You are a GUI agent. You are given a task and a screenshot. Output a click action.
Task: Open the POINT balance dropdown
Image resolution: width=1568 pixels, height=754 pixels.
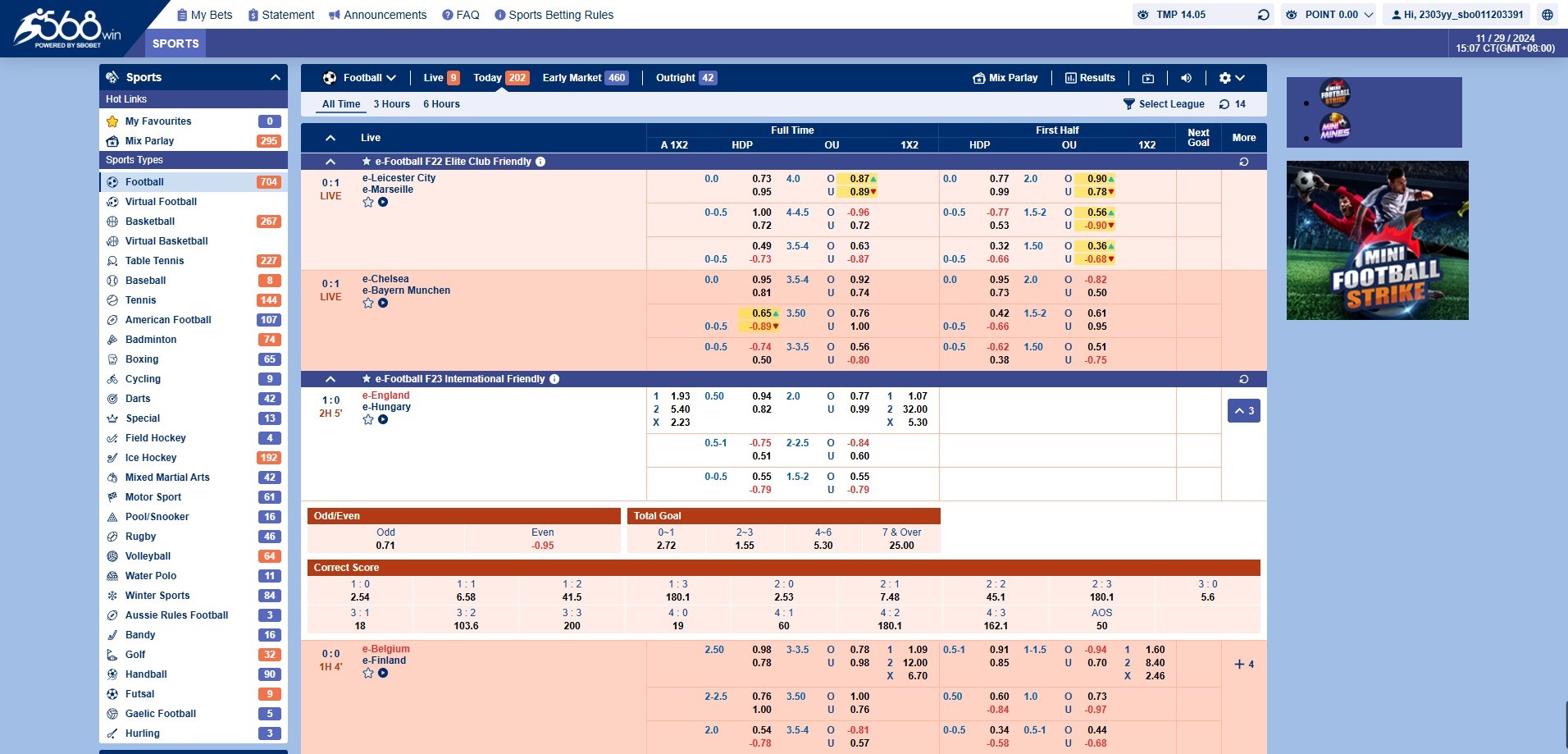pyautogui.click(x=1329, y=15)
